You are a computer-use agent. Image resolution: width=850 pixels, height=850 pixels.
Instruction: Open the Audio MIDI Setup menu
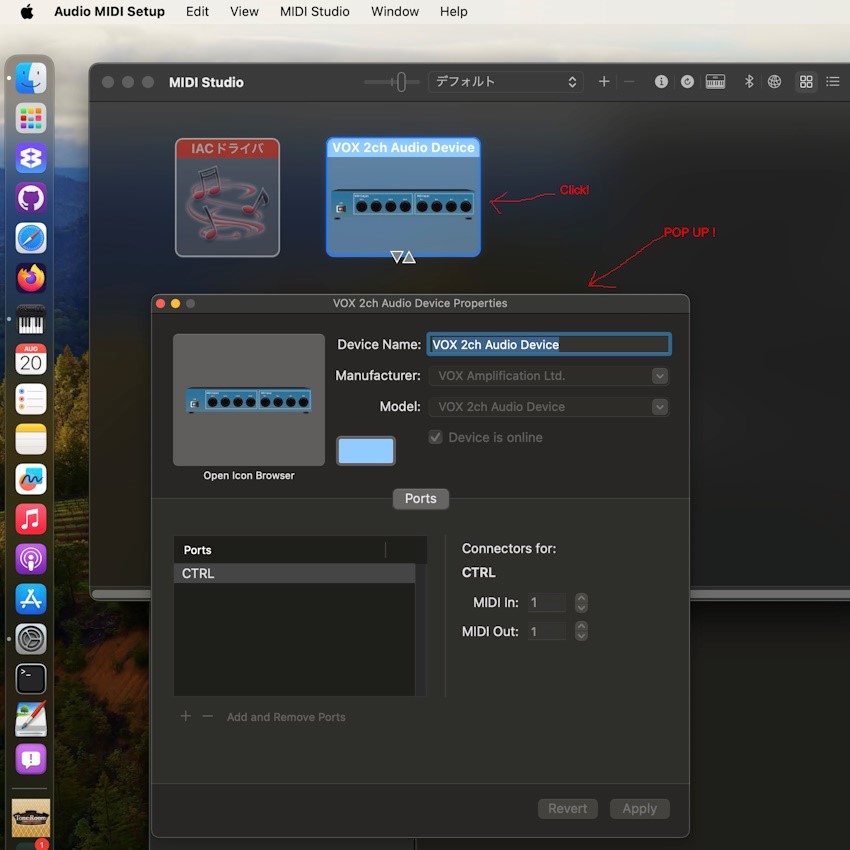[x=110, y=11]
